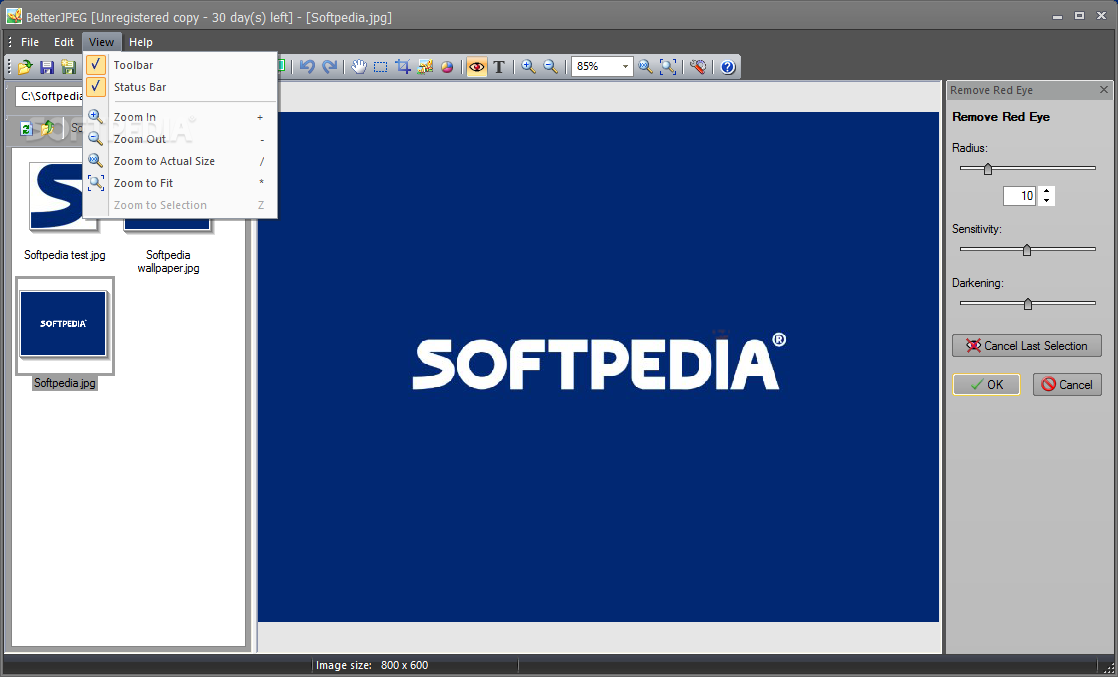Image resolution: width=1118 pixels, height=677 pixels.
Task: Go up one folder level
Action: tap(48, 128)
